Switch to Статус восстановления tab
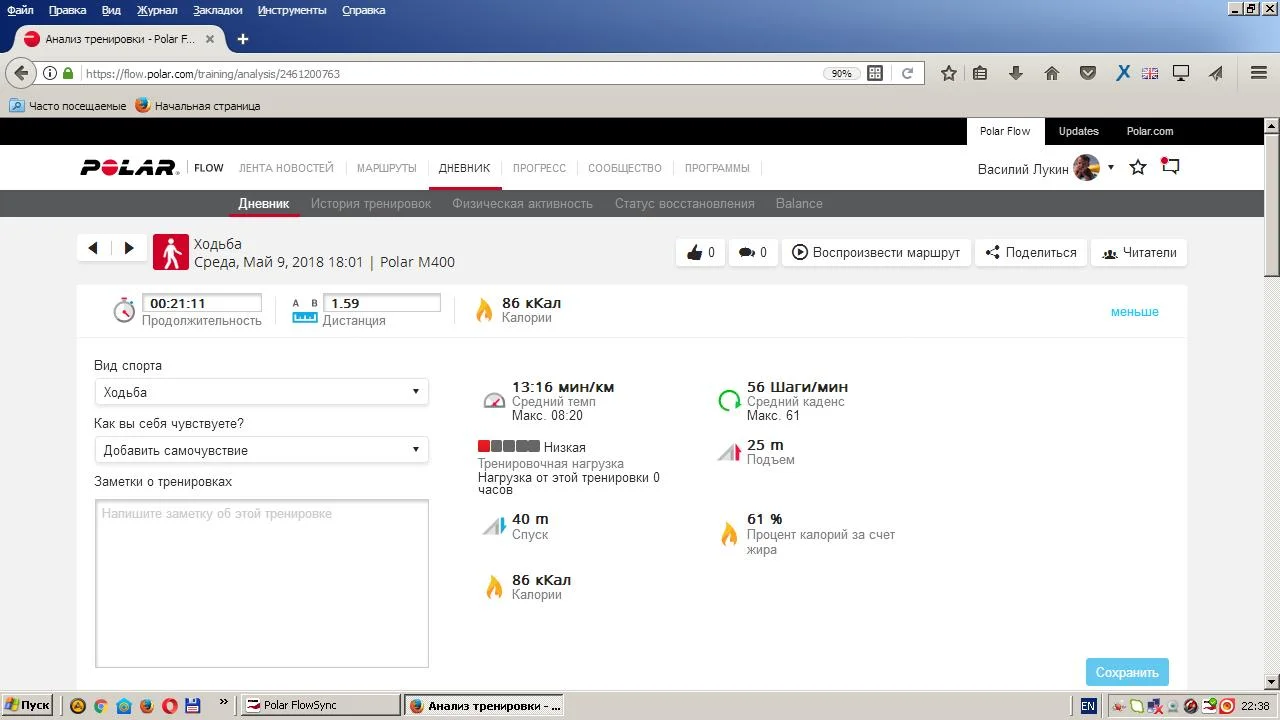 684,203
